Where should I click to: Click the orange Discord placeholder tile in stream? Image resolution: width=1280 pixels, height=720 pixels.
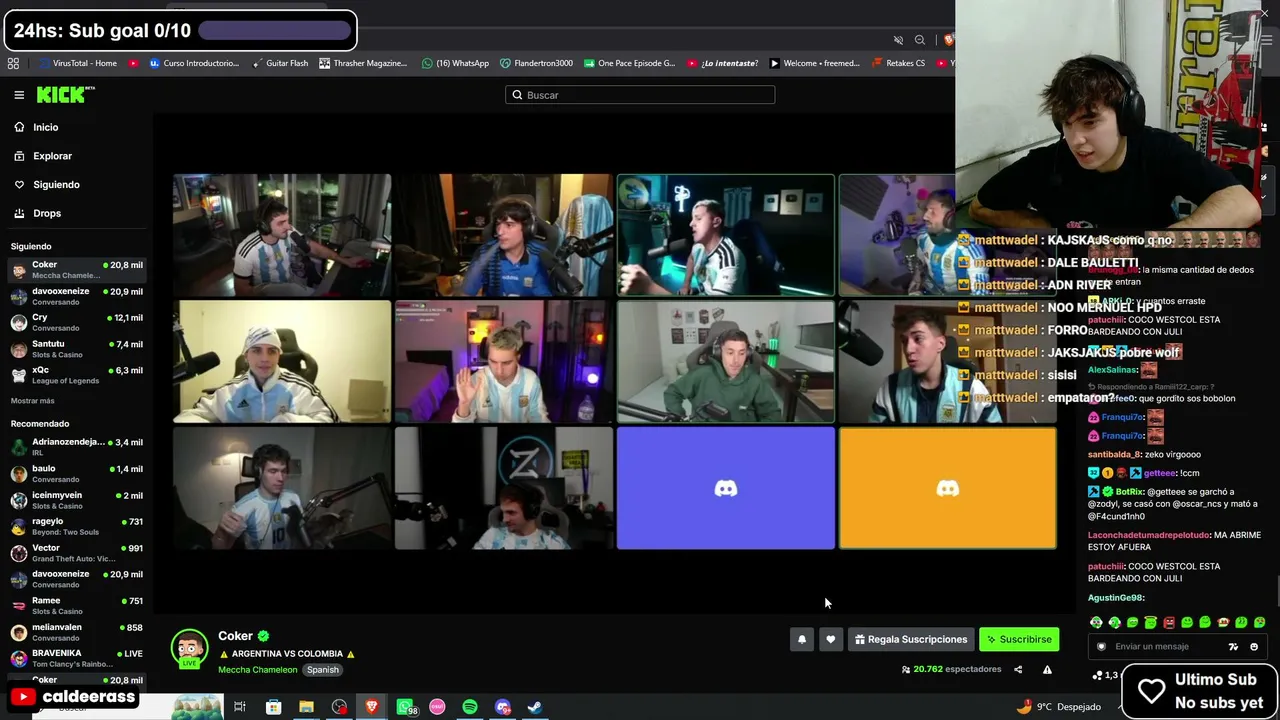tap(948, 489)
